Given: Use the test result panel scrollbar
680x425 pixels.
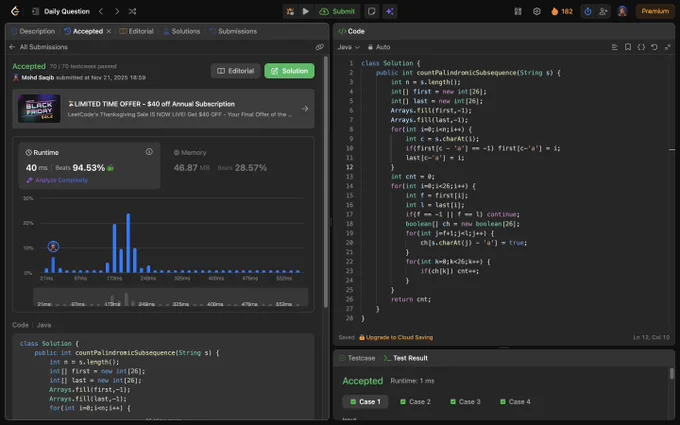Looking at the screenshot, I should [672, 373].
